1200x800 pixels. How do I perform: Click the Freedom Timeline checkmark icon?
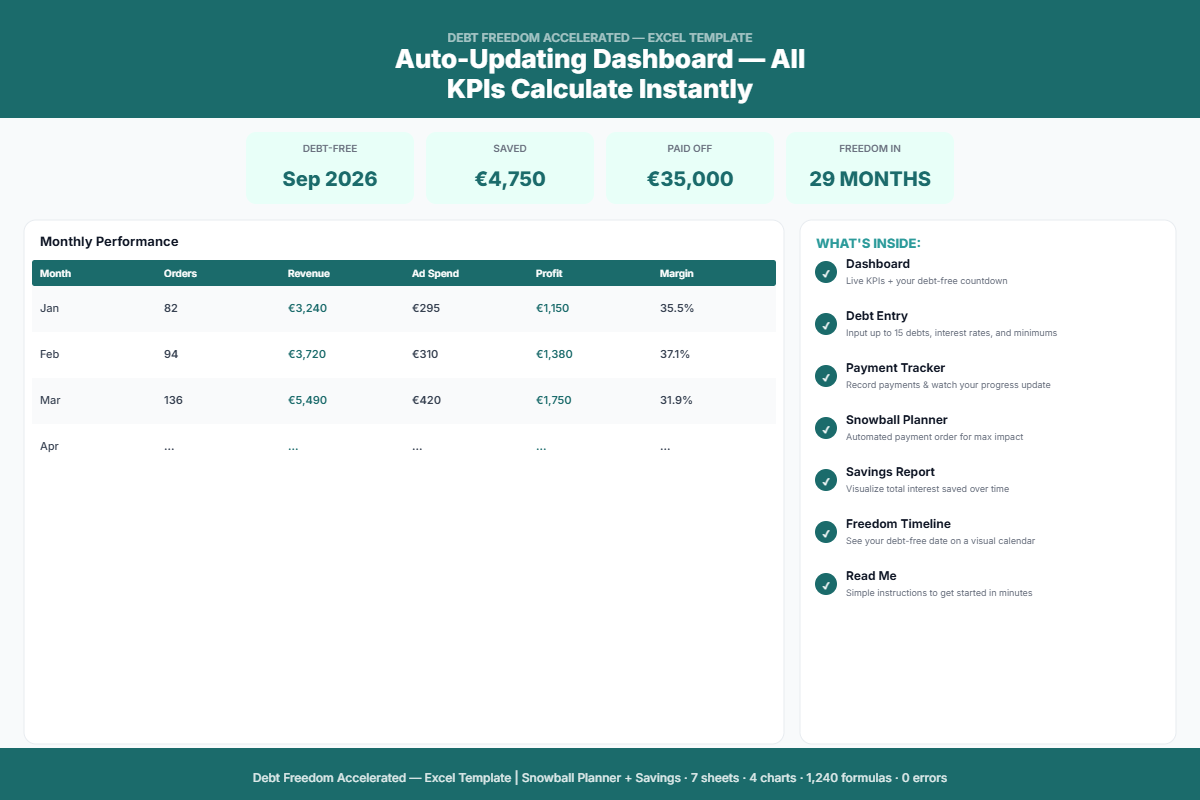tap(825, 532)
